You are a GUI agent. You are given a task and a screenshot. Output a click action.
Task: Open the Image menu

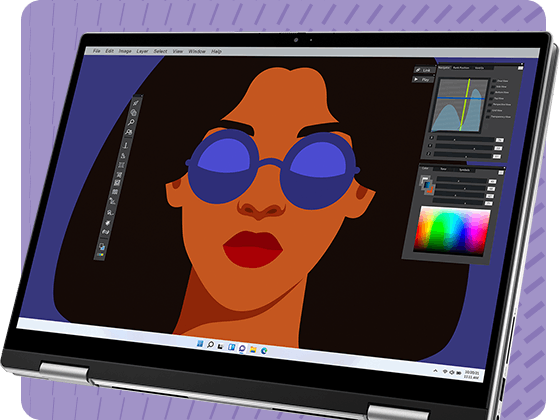(x=125, y=51)
